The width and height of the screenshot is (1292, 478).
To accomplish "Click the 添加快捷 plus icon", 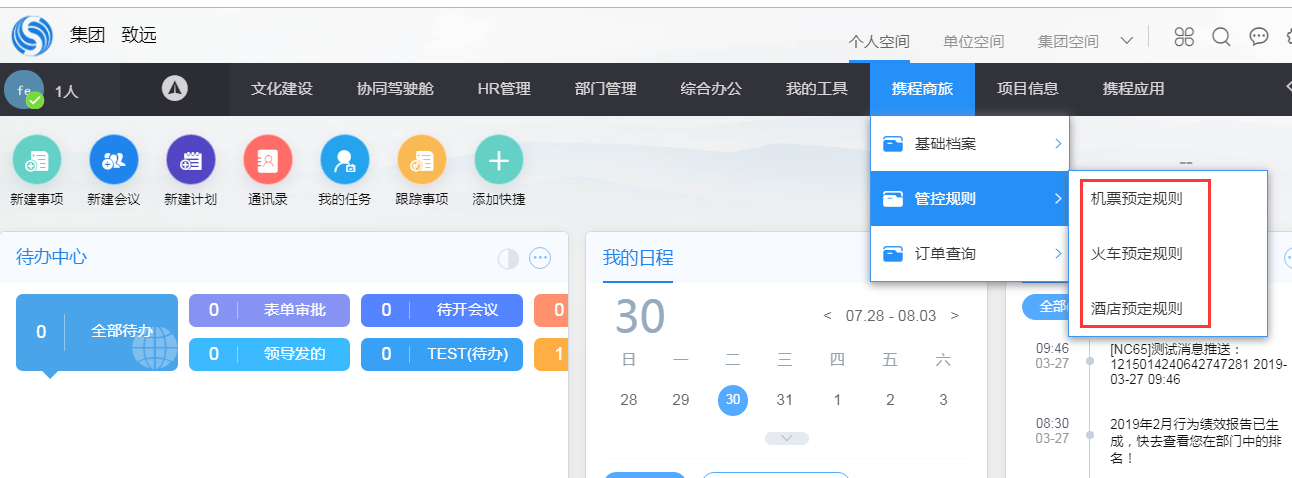I will pos(499,159).
